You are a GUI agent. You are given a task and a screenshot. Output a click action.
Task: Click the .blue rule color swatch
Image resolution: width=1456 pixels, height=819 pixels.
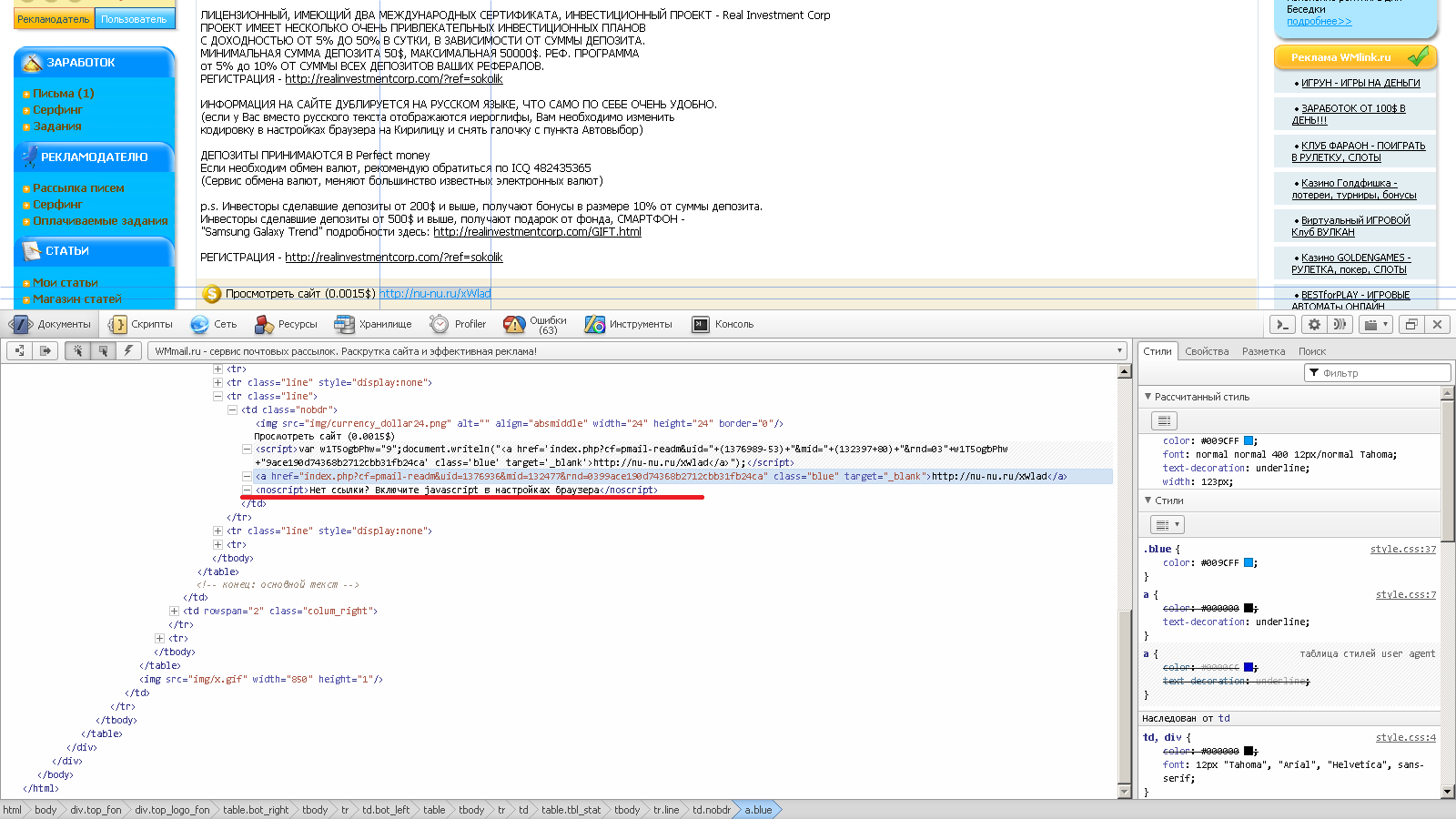(x=1249, y=563)
